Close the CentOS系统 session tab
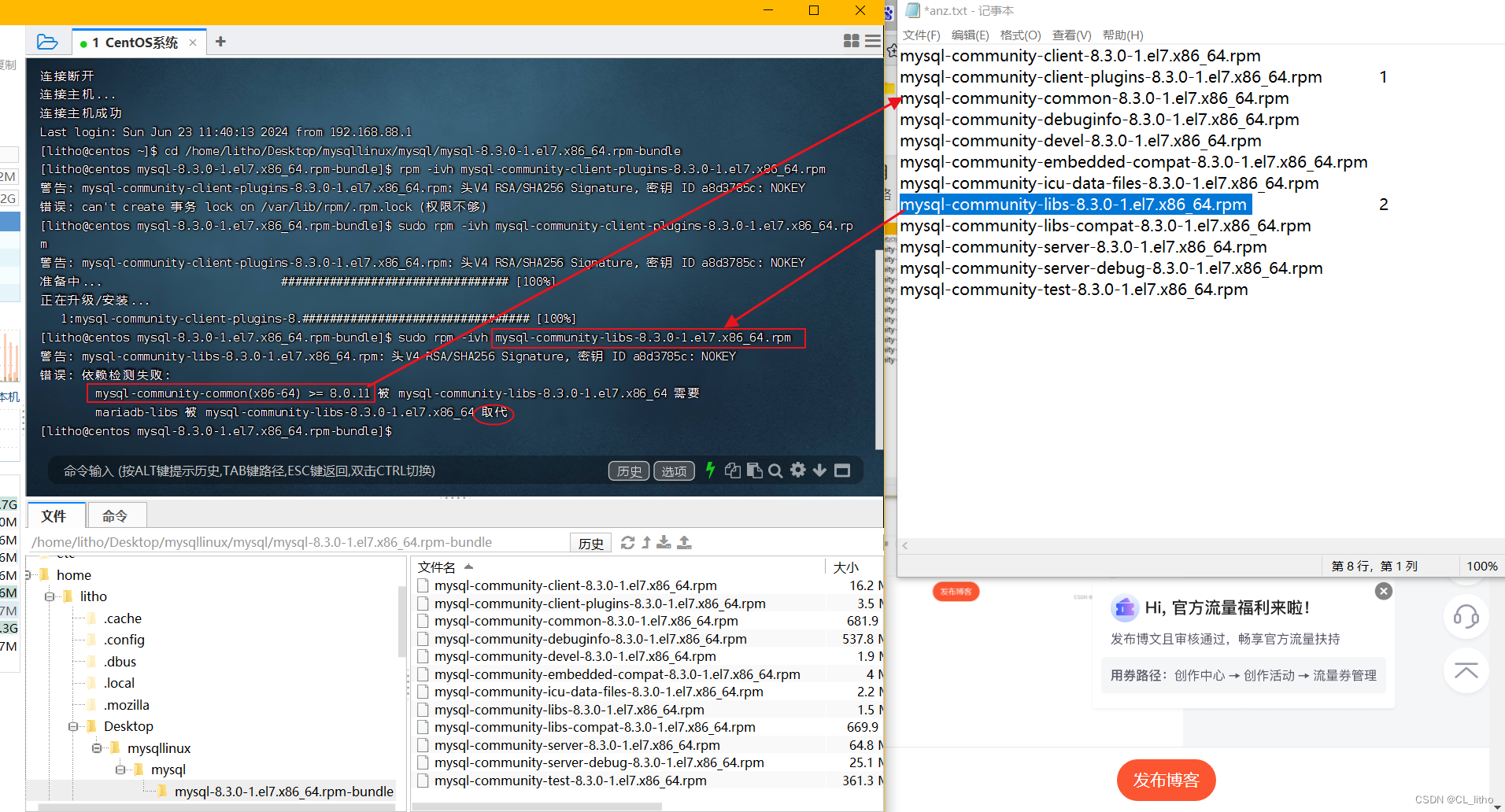This screenshot has width=1505, height=812. pyautogui.click(x=193, y=42)
